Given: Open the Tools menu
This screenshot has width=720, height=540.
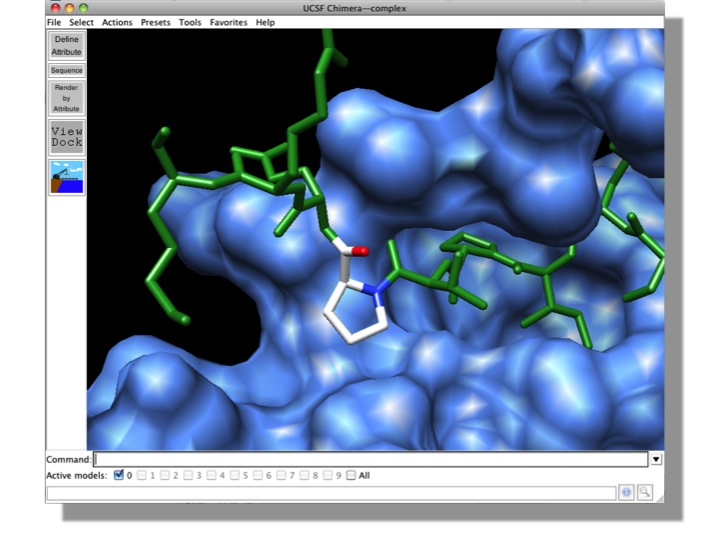Looking at the screenshot, I should pos(190,22).
